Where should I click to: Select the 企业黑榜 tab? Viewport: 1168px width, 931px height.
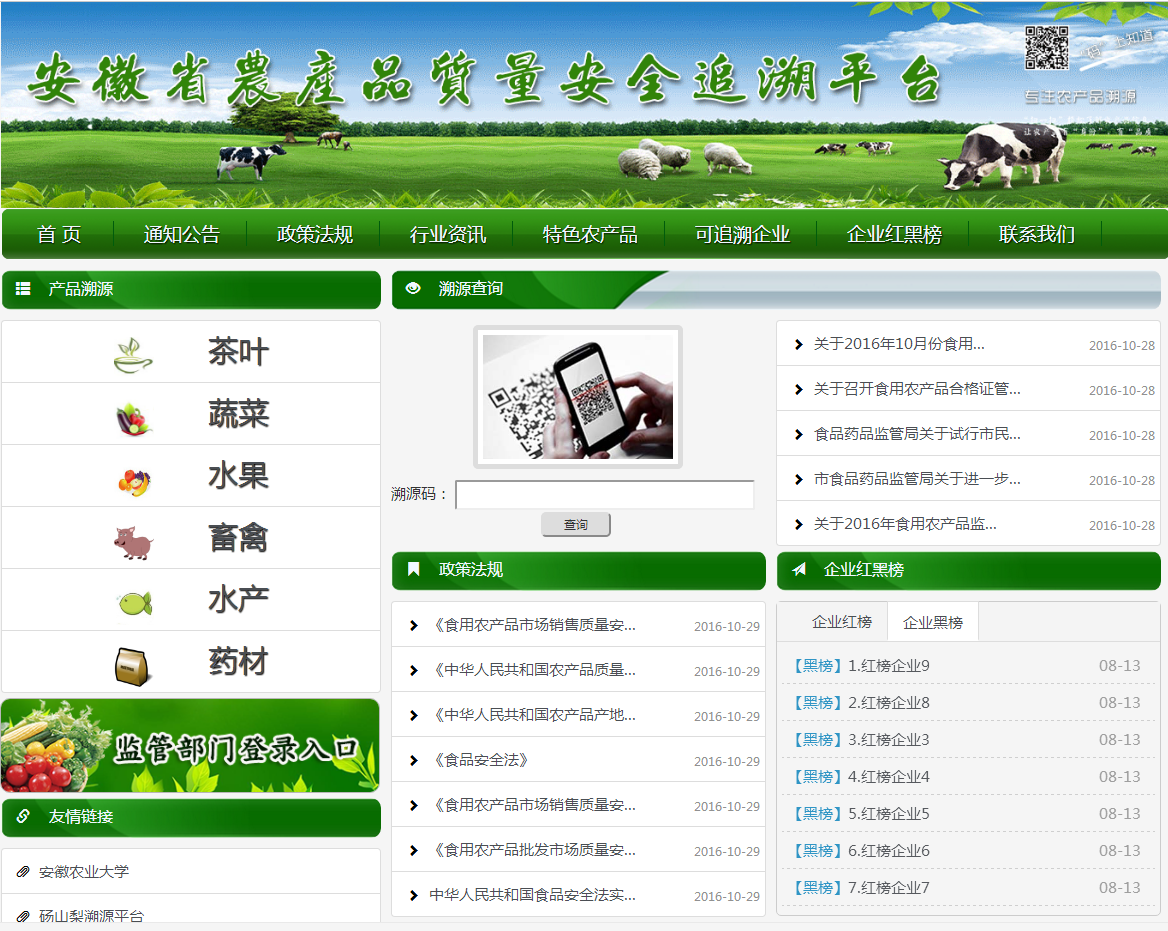click(x=932, y=622)
